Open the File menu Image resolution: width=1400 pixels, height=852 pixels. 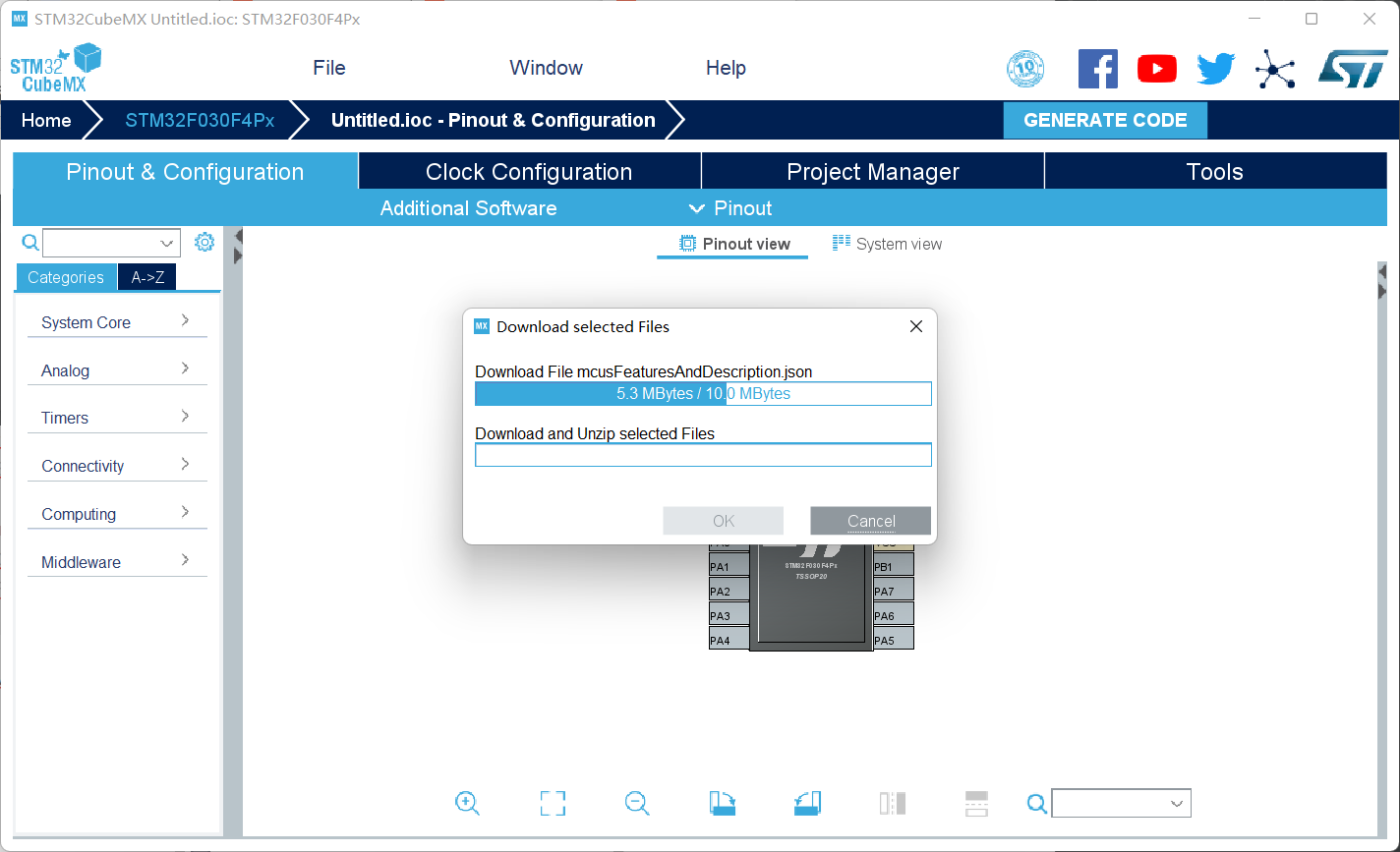(329, 68)
